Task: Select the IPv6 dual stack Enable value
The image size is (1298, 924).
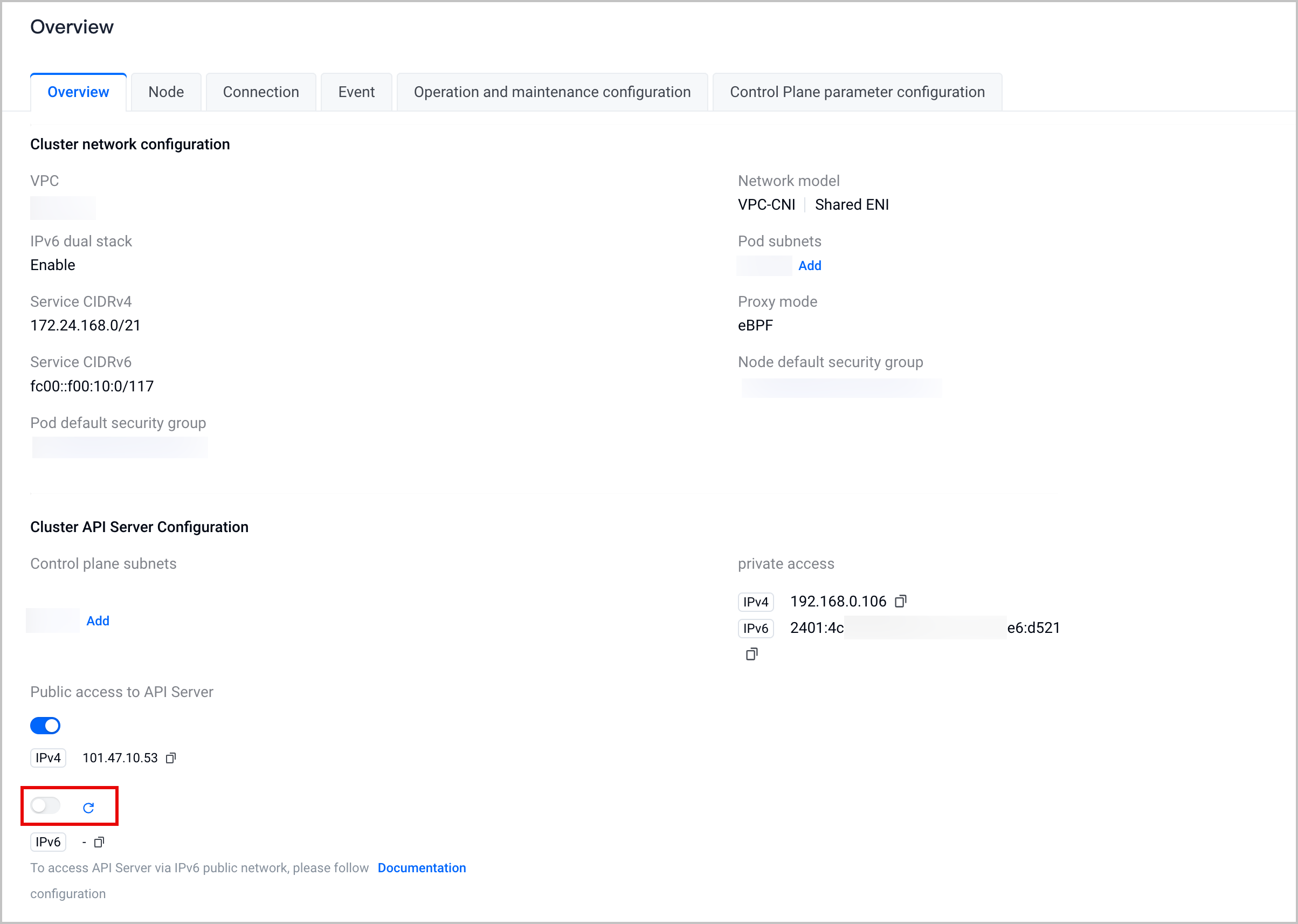Action: coord(53,265)
